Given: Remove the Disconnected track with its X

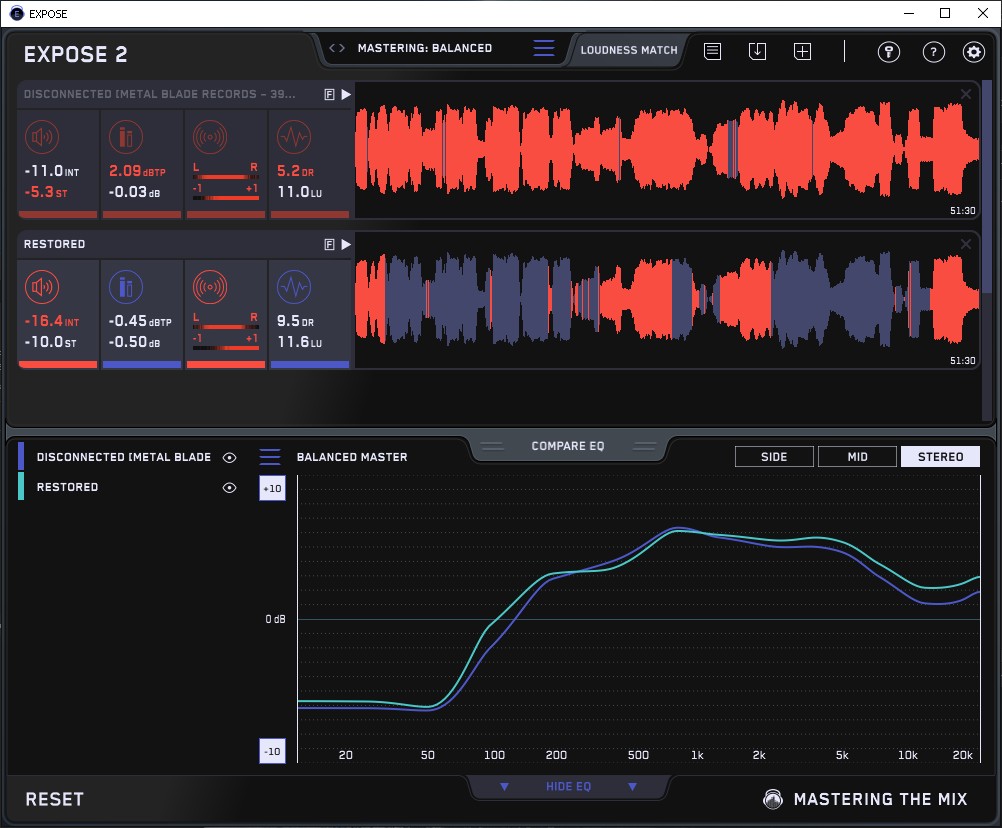Looking at the screenshot, I should (x=966, y=95).
